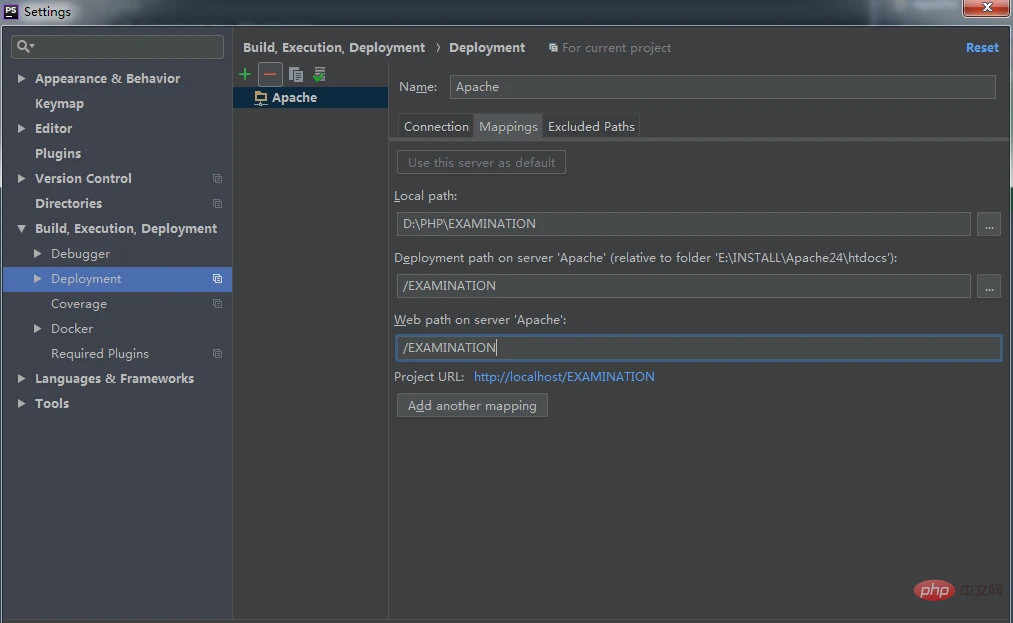Copy the selected server configuration icon
This screenshot has width=1013, height=623.
tap(295, 74)
